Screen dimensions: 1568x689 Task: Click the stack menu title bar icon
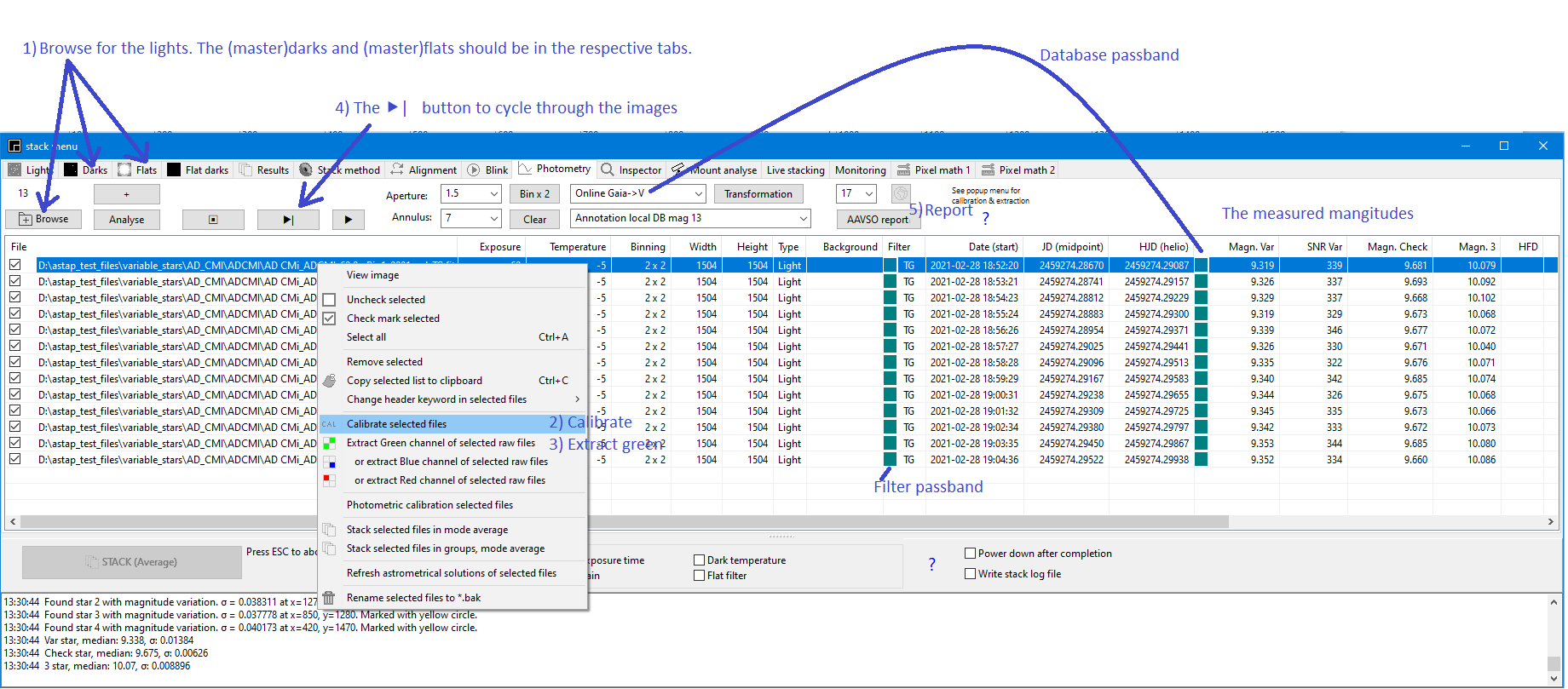[14, 146]
